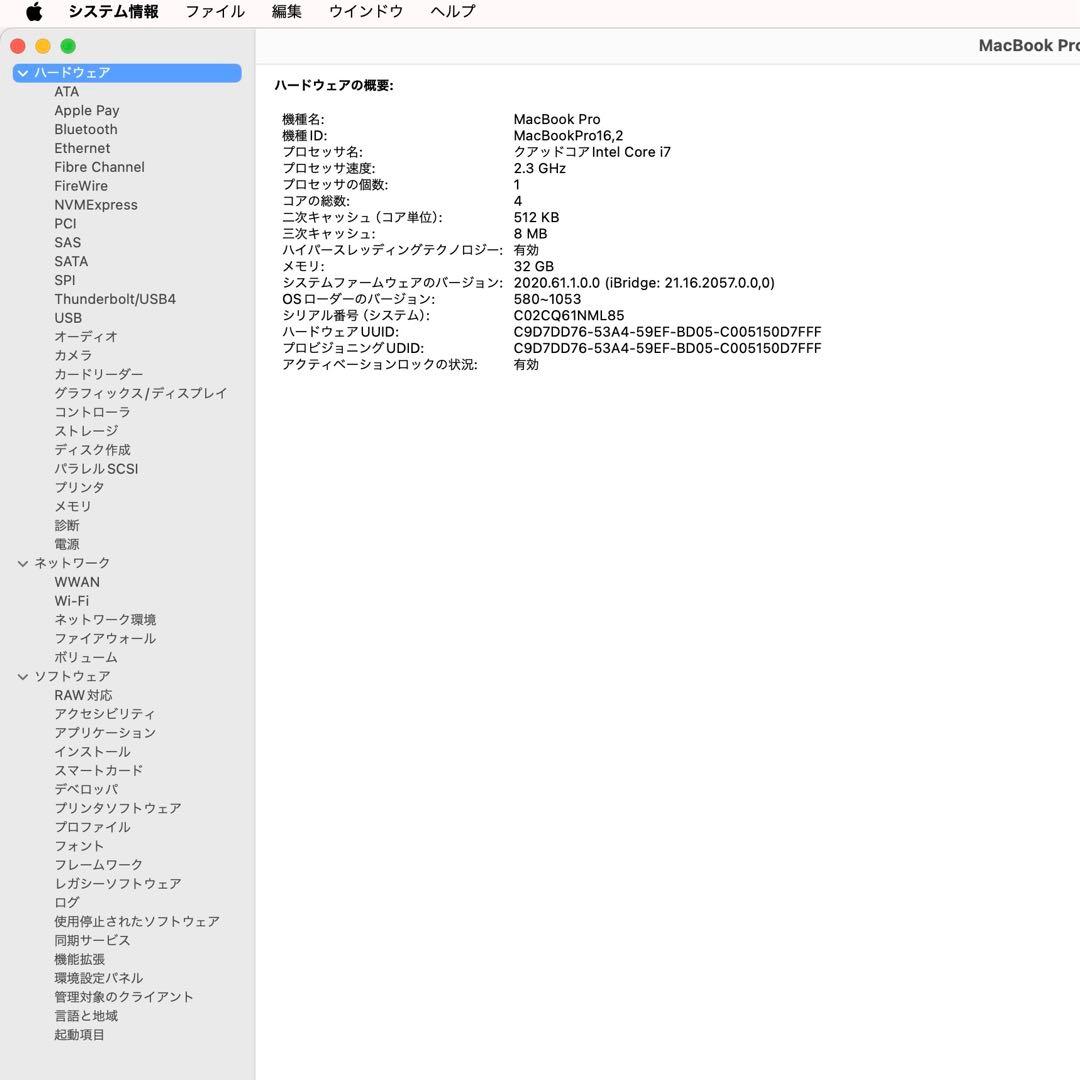Viewport: 1080px width, 1080px height.
Task: Select PCI in the sidebar
Action: click(65, 224)
